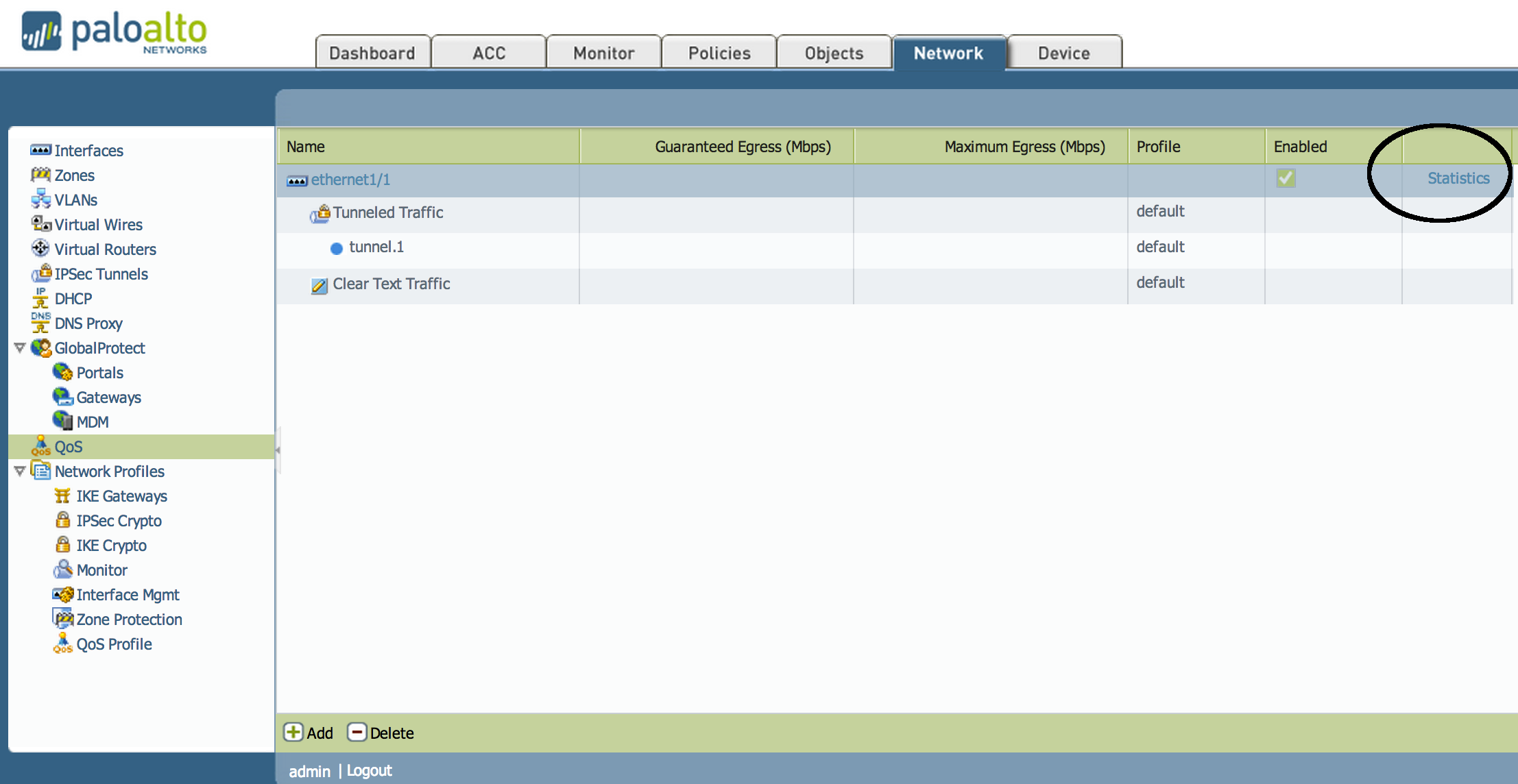Select the GlobalProtect Portals icon
Viewport: 1518px width, 784px height.
click(62, 372)
